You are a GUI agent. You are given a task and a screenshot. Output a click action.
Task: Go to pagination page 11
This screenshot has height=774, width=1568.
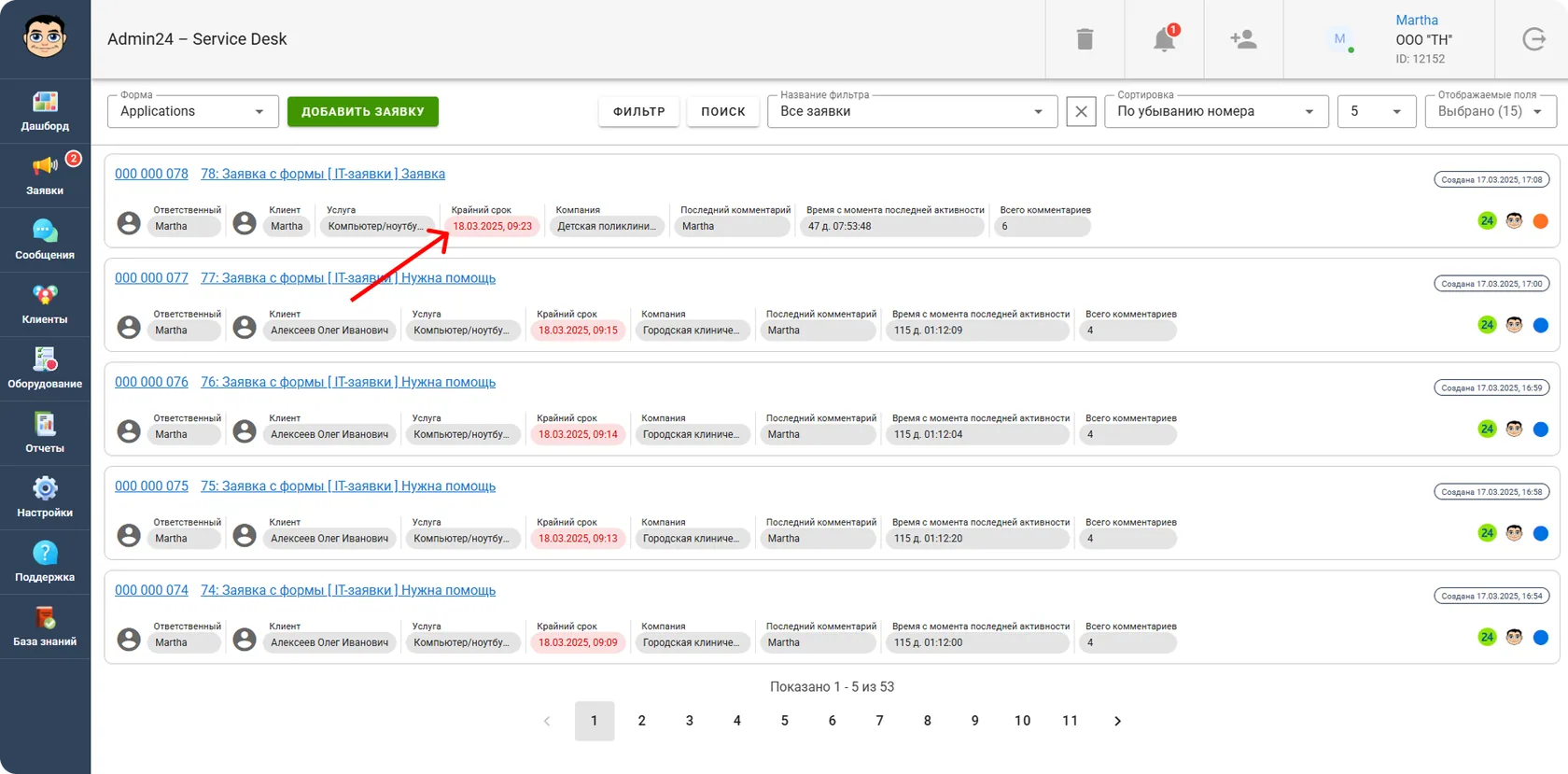click(x=1071, y=721)
